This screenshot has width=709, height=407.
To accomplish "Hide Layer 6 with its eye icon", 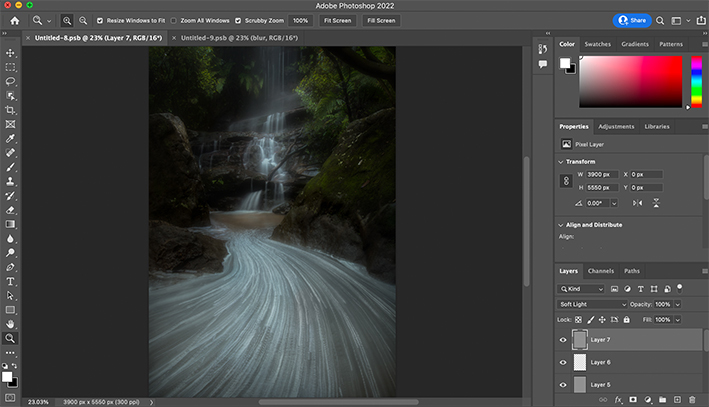I will pos(563,362).
